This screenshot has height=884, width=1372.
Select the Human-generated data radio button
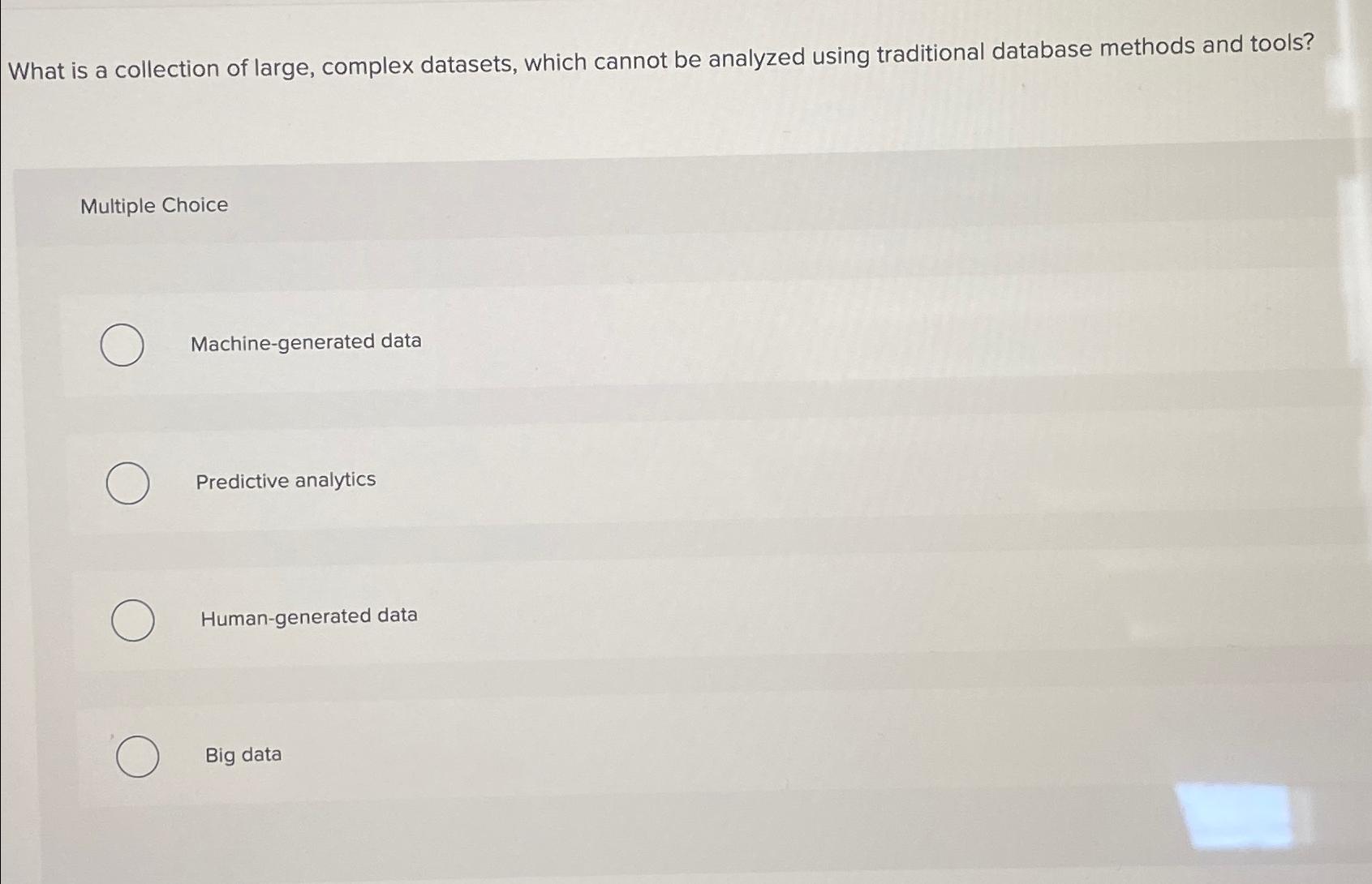point(135,620)
